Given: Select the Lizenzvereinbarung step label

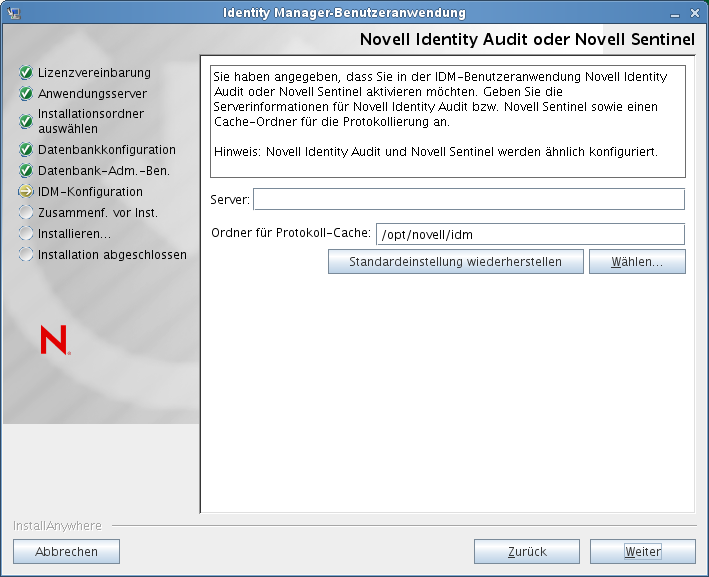Looking at the screenshot, I should click(x=94, y=72).
